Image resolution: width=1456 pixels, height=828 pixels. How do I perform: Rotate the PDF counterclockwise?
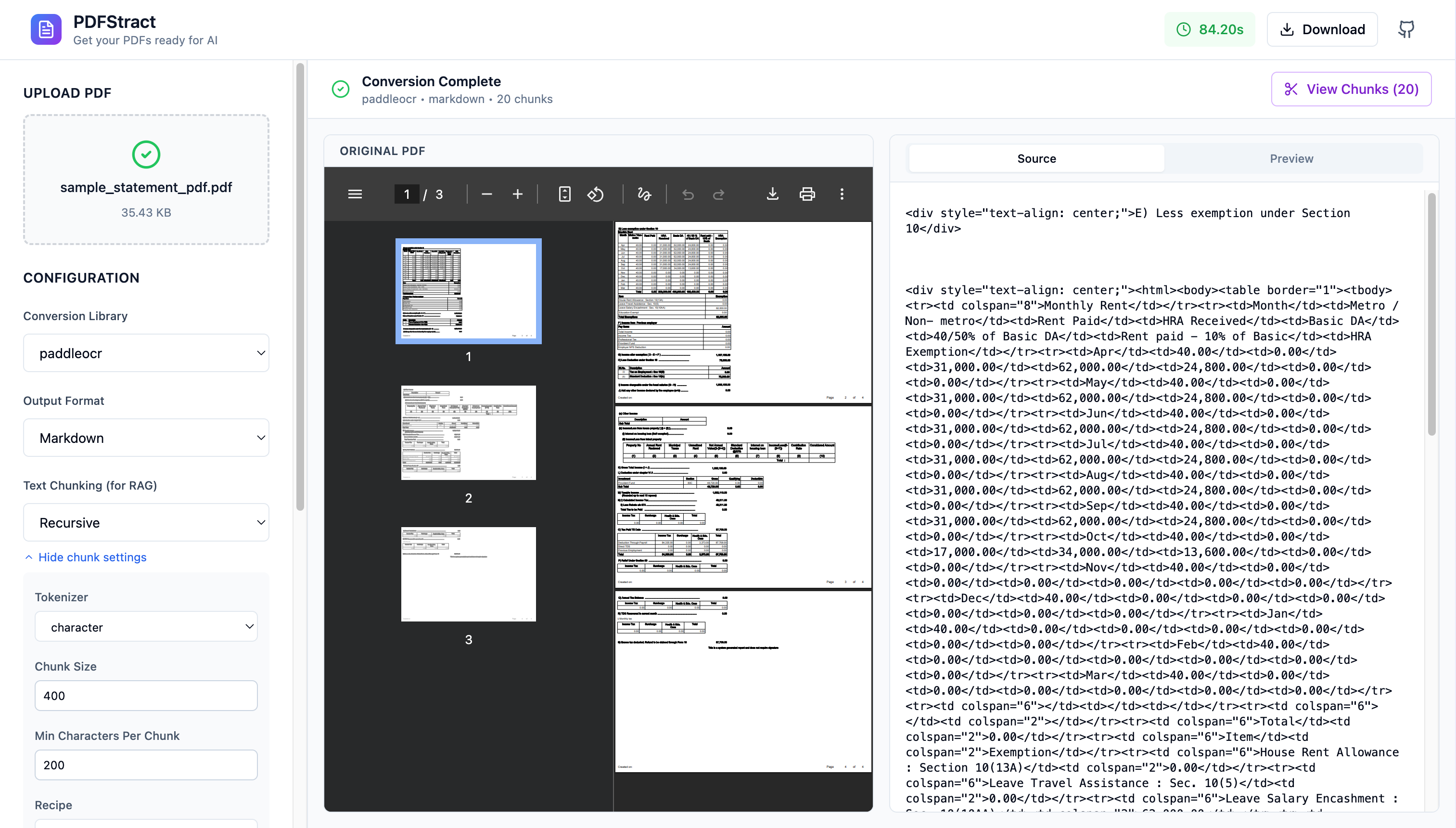pyautogui.click(x=595, y=194)
